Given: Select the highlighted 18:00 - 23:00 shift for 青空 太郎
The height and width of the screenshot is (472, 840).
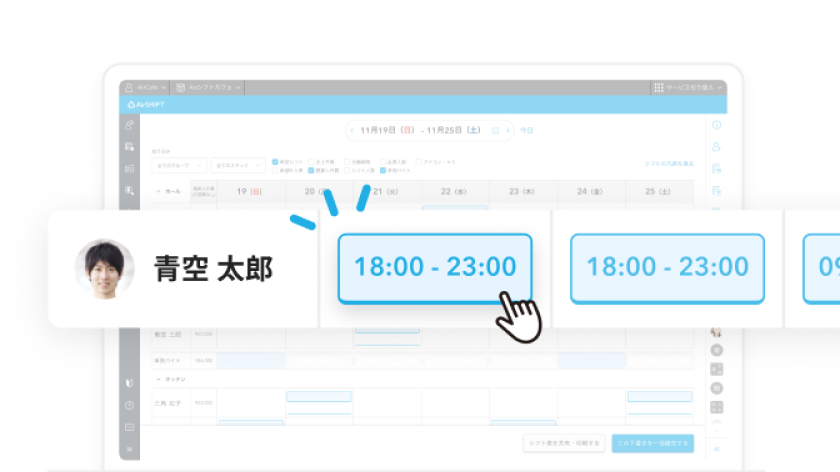Looking at the screenshot, I should (x=435, y=267).
